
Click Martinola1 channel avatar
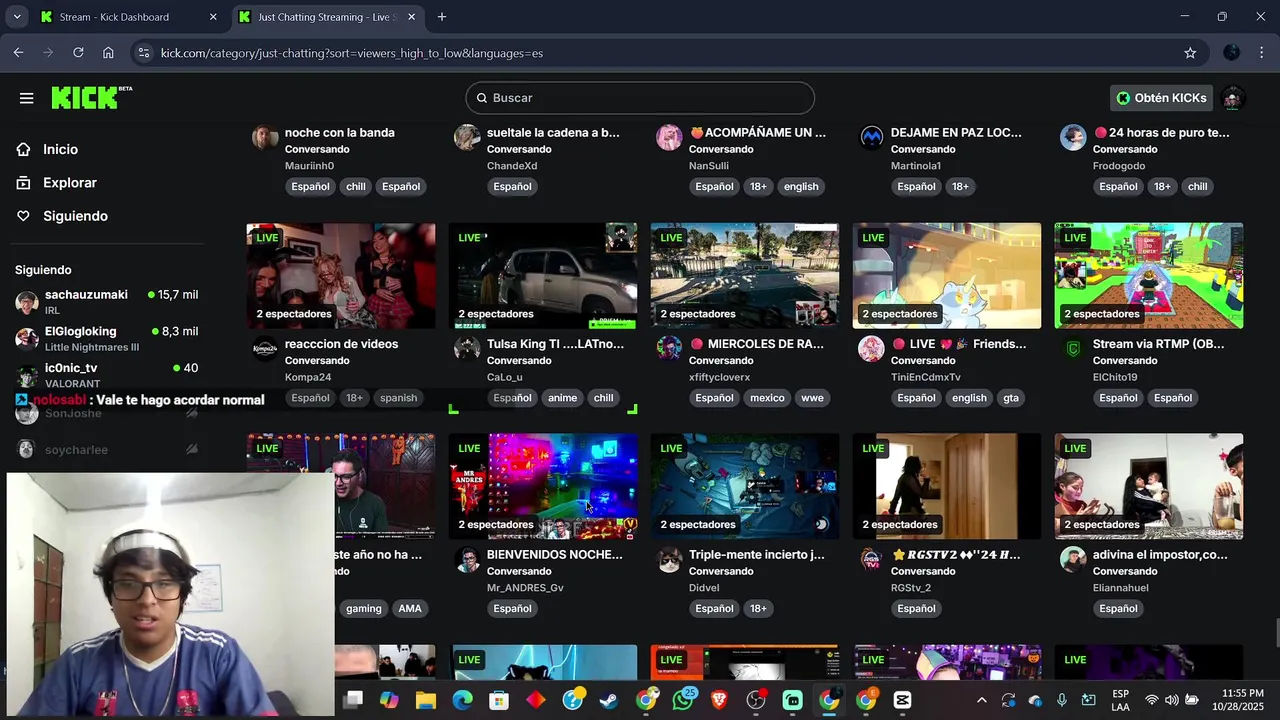coord(871,137)
